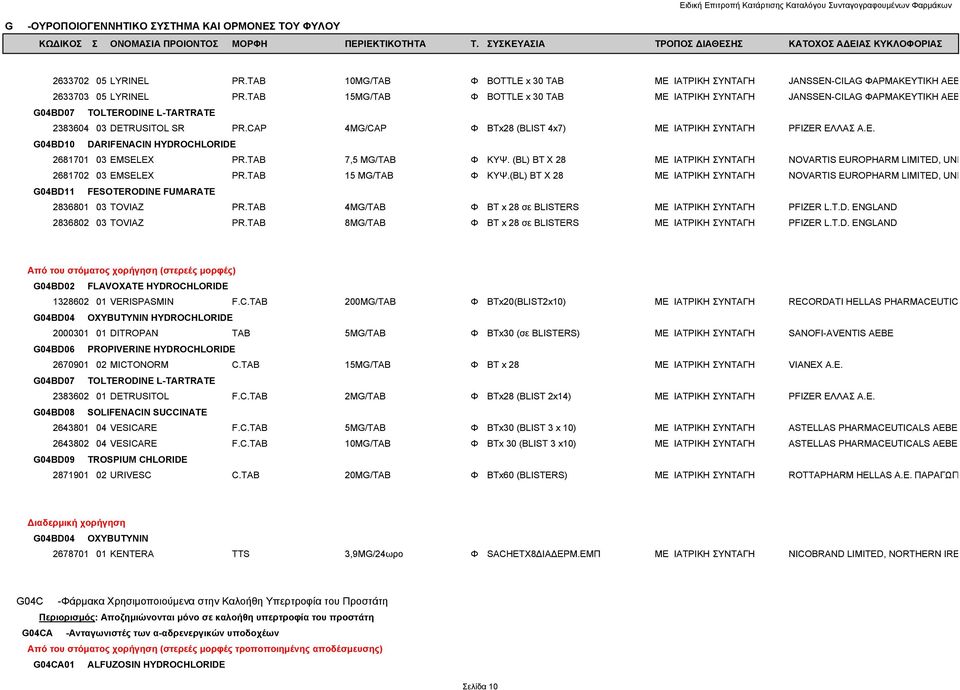The width and height of the screenshot is (960, 690).
Task: Click the NICOBRAND LIMITED holder cell
Action: 873,554
